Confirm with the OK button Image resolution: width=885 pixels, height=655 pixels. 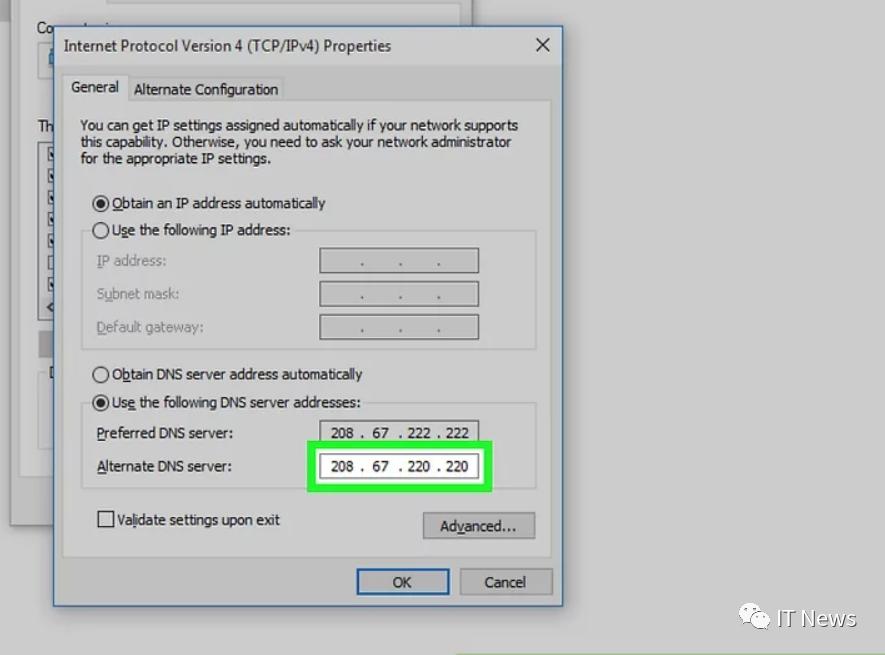click(x=403, y=582)
